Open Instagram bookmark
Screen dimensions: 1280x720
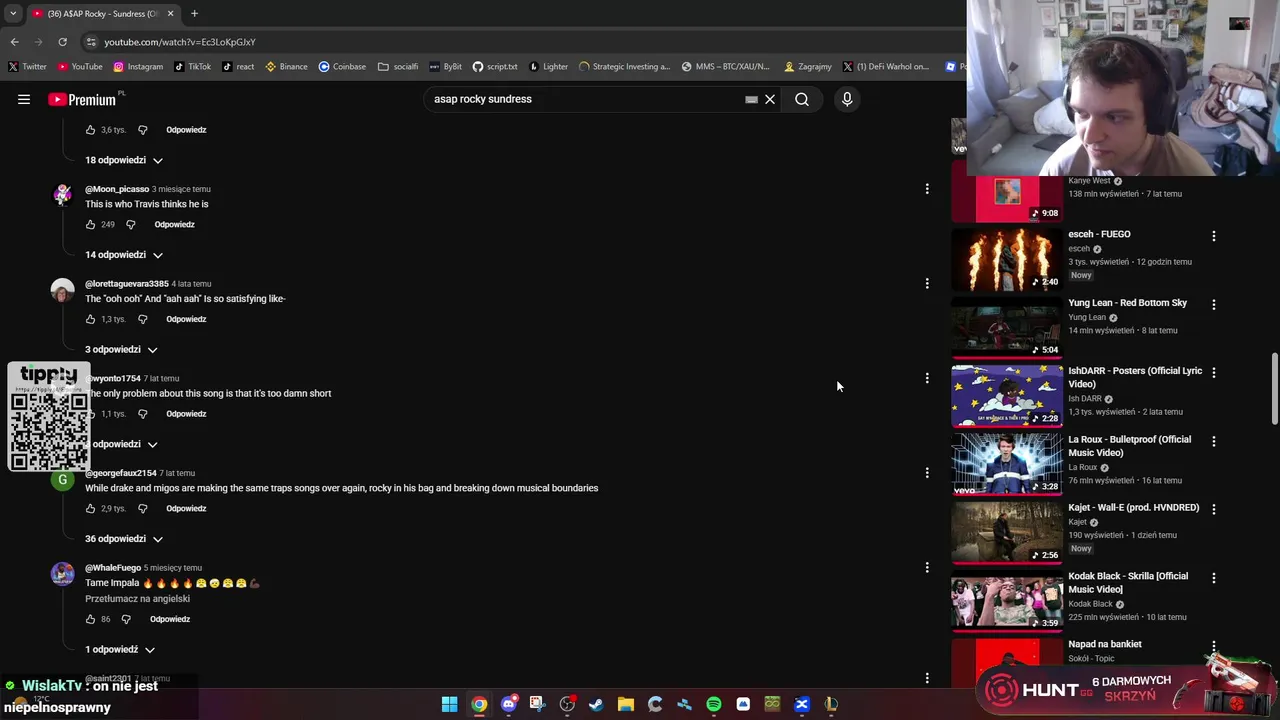click(138, 67)
